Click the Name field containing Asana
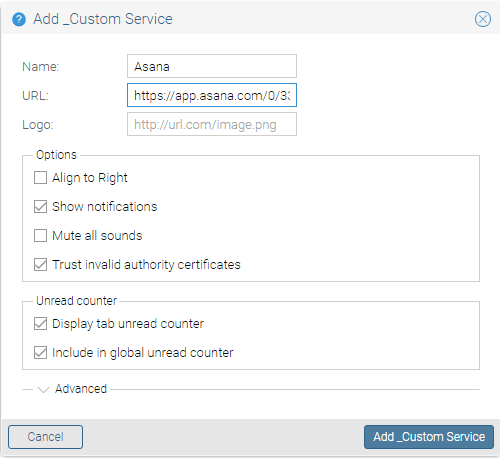This screenshot has width=500, height=458. click(x=212, y=66)
